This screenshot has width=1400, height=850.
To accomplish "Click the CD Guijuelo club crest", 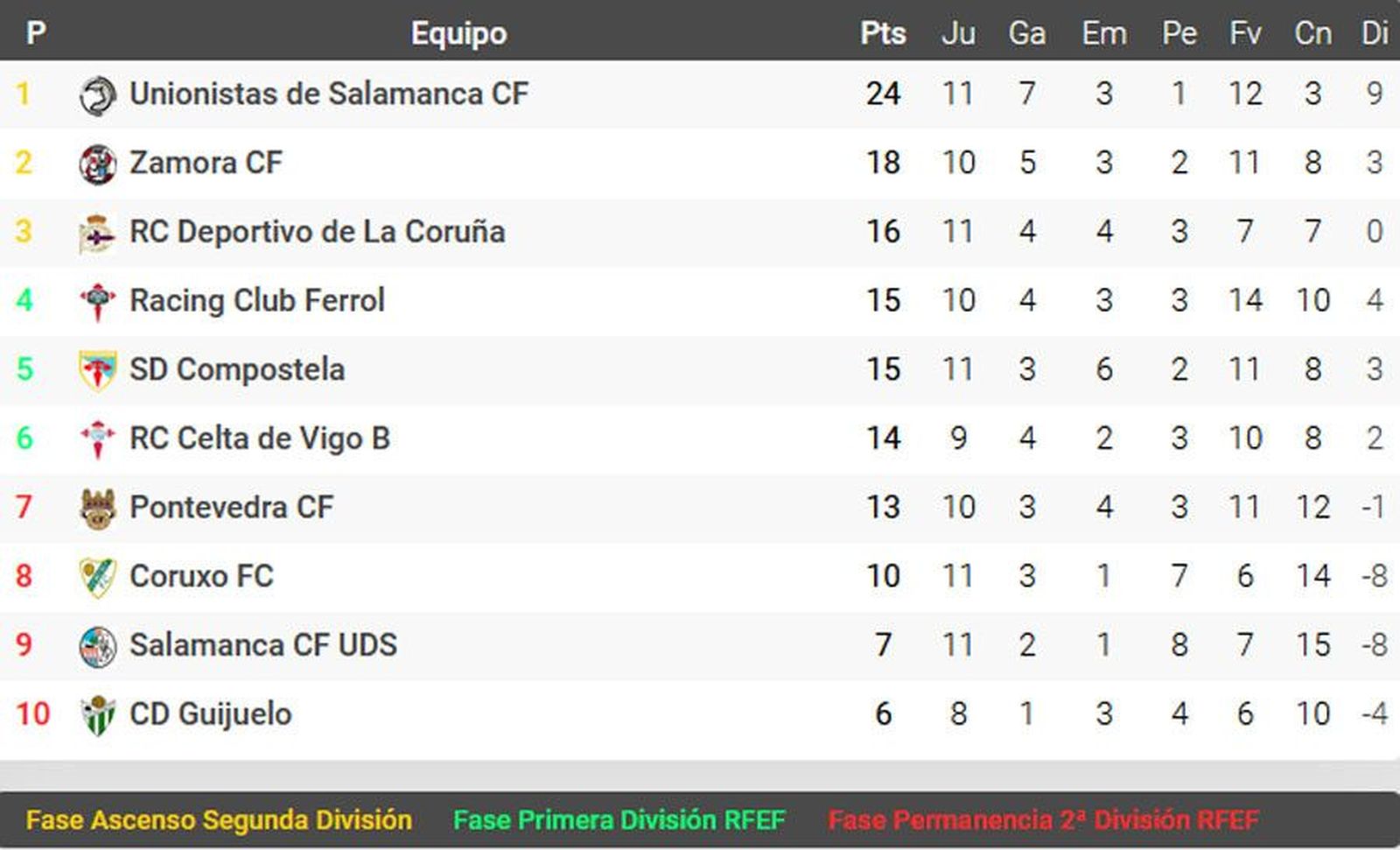I will [97, 714].
